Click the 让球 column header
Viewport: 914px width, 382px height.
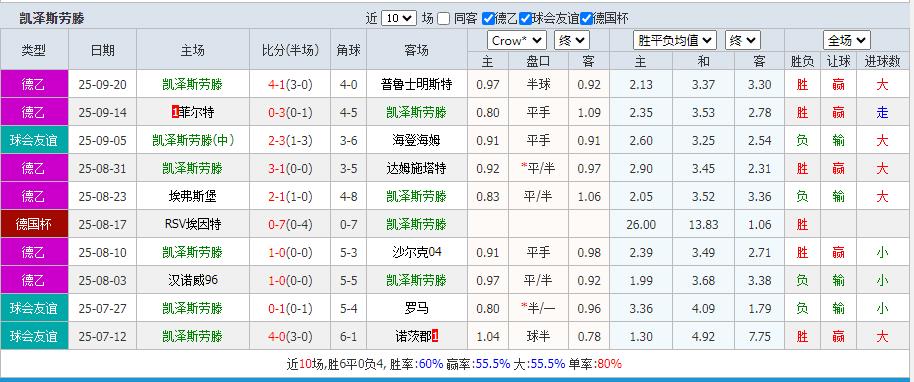click(839, 61)
